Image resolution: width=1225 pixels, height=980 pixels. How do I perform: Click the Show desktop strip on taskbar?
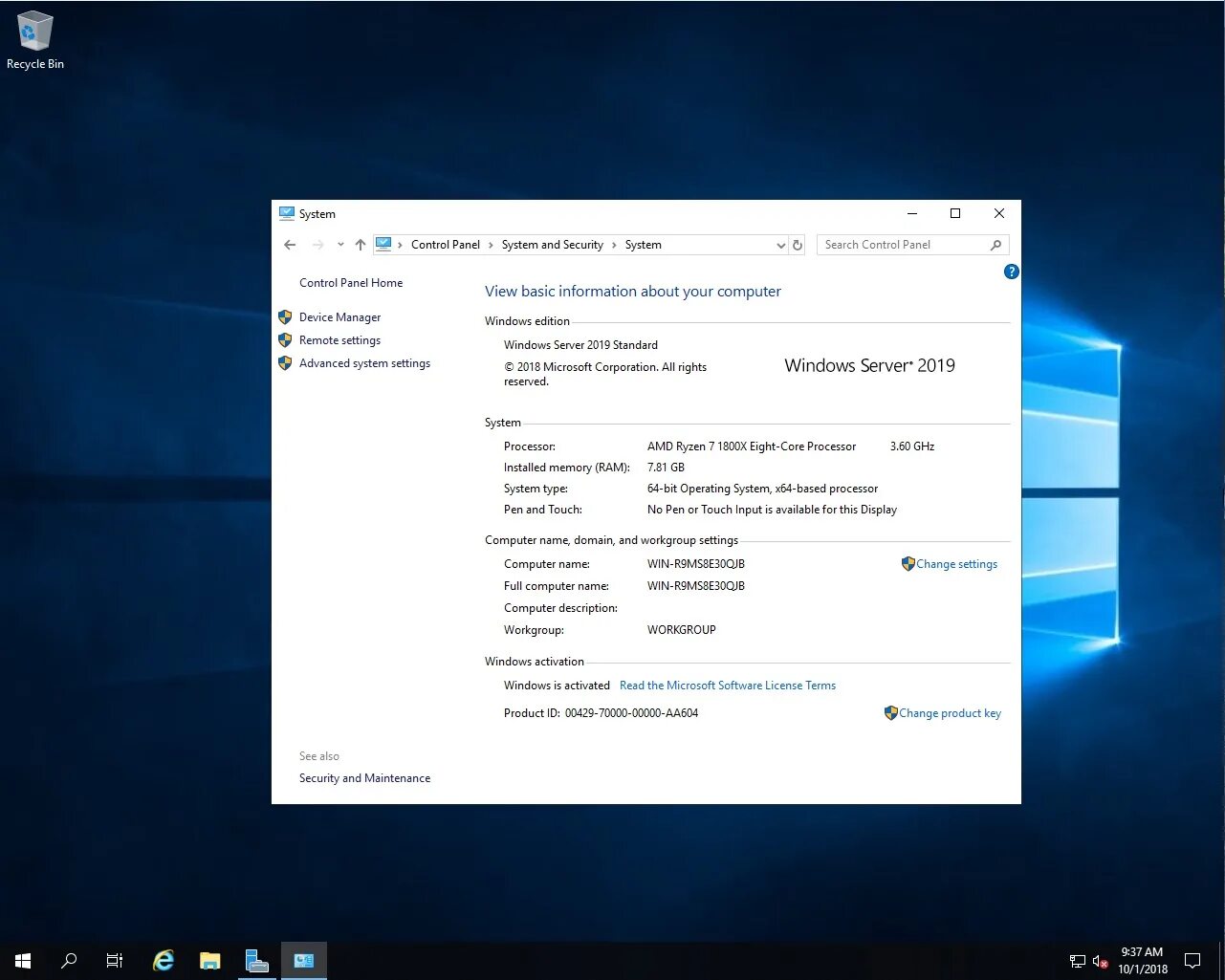pyautogui.click(x=1222, y=961)
